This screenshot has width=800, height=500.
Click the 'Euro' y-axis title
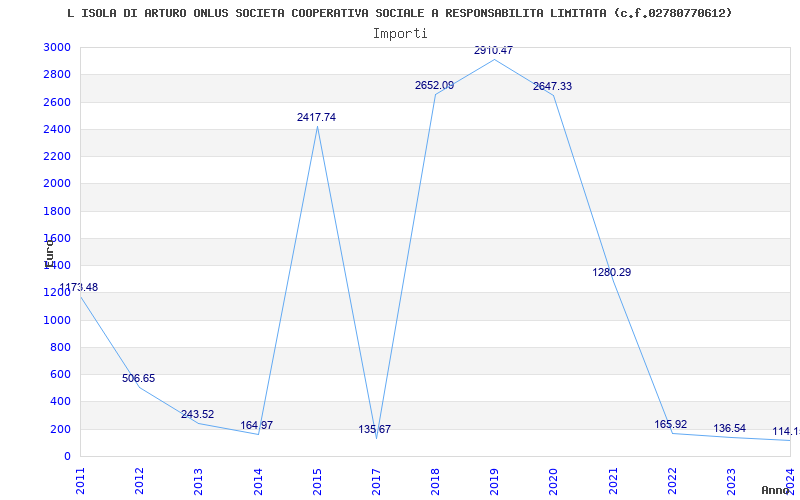[49, 254]
